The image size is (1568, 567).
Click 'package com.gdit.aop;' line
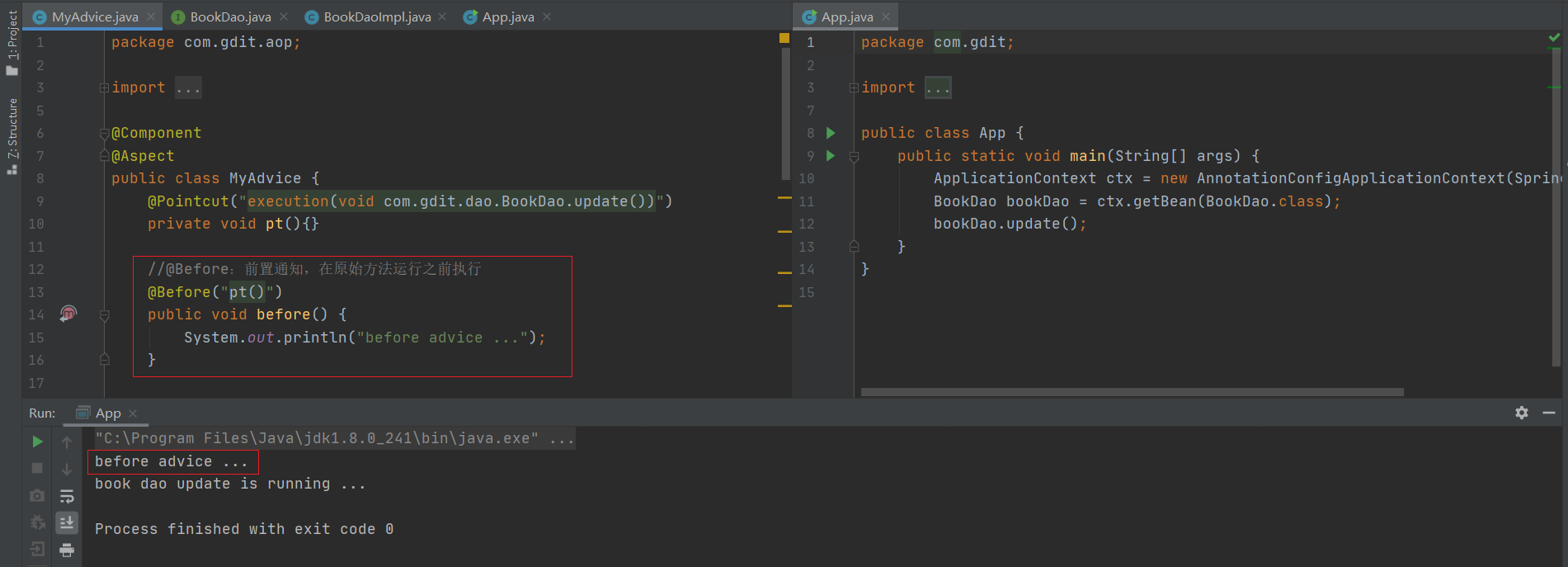206,42
